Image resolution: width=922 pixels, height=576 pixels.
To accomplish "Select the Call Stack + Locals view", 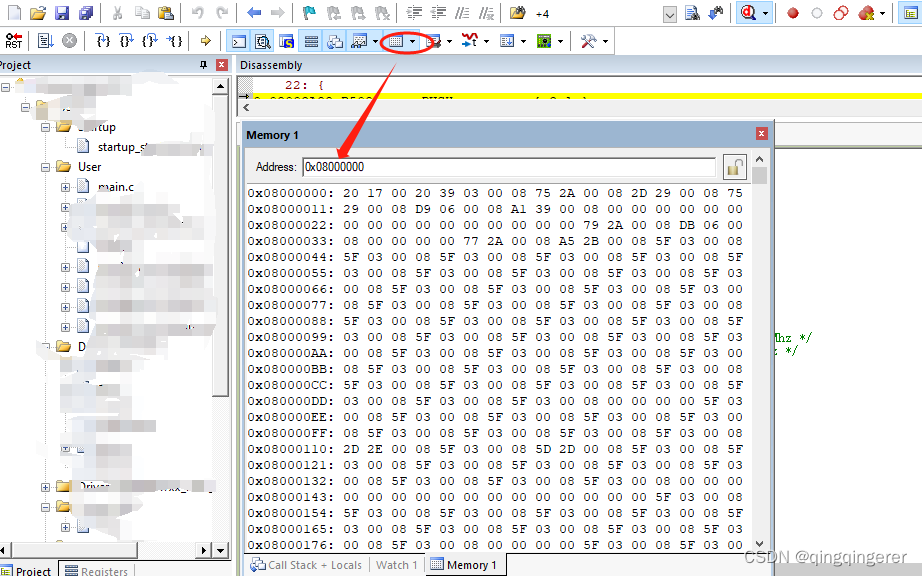I will tap(315, 564).
